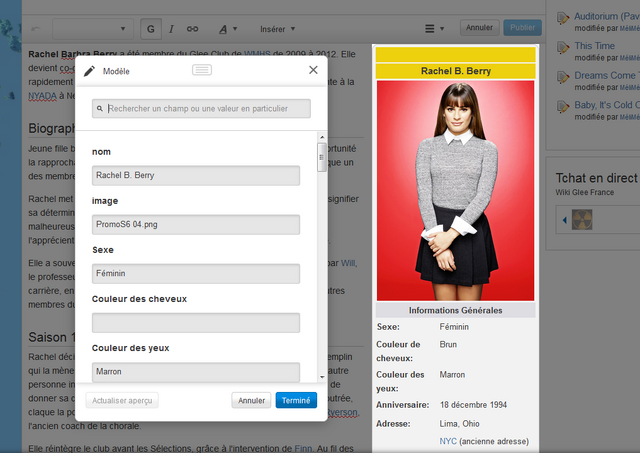Click the dialog scrollbar up arrow

322,137
